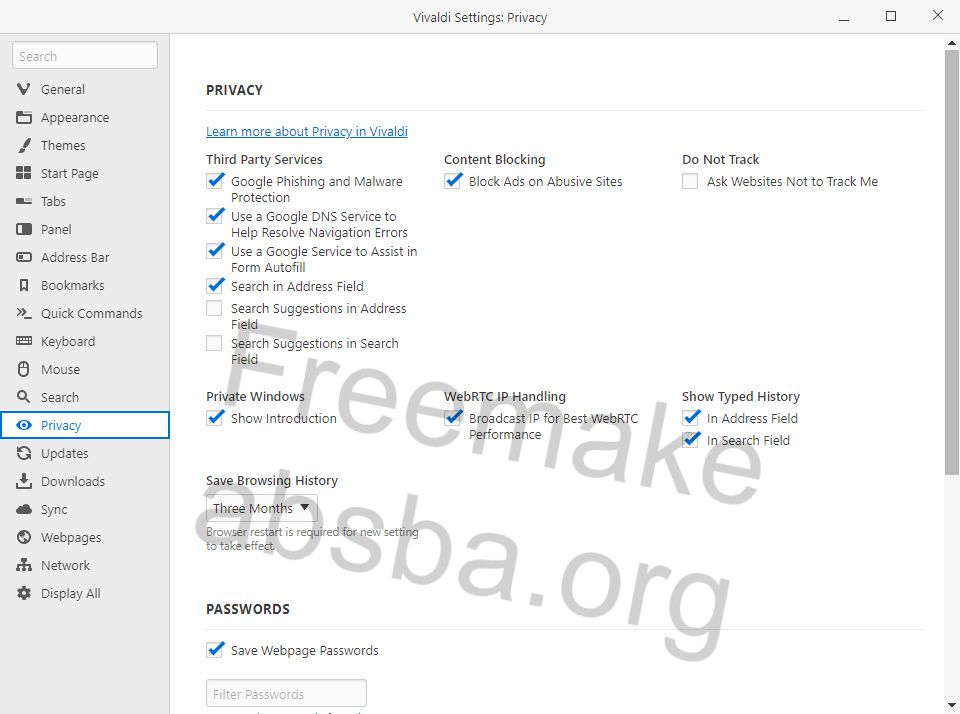
Task: Click the scrollbar down arrow
Action: 951,705
